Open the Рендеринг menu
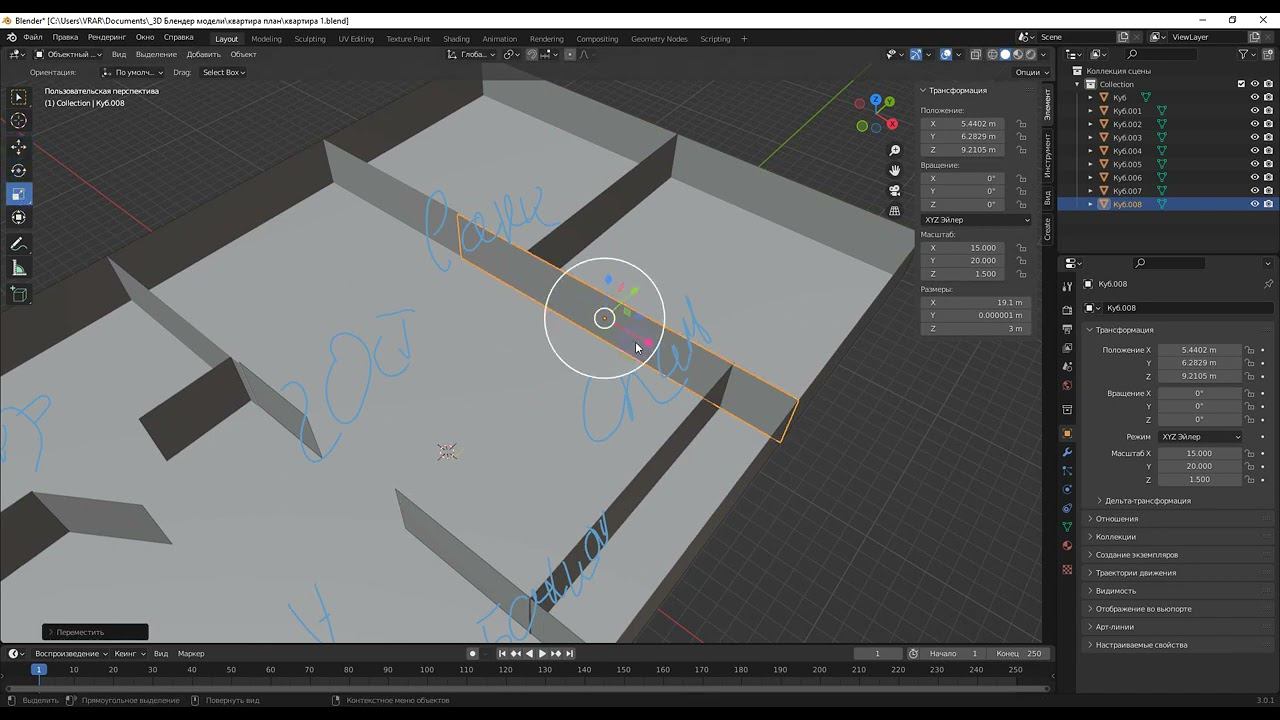The height and width of the screenshot is (720, 1280). [106, 37]
